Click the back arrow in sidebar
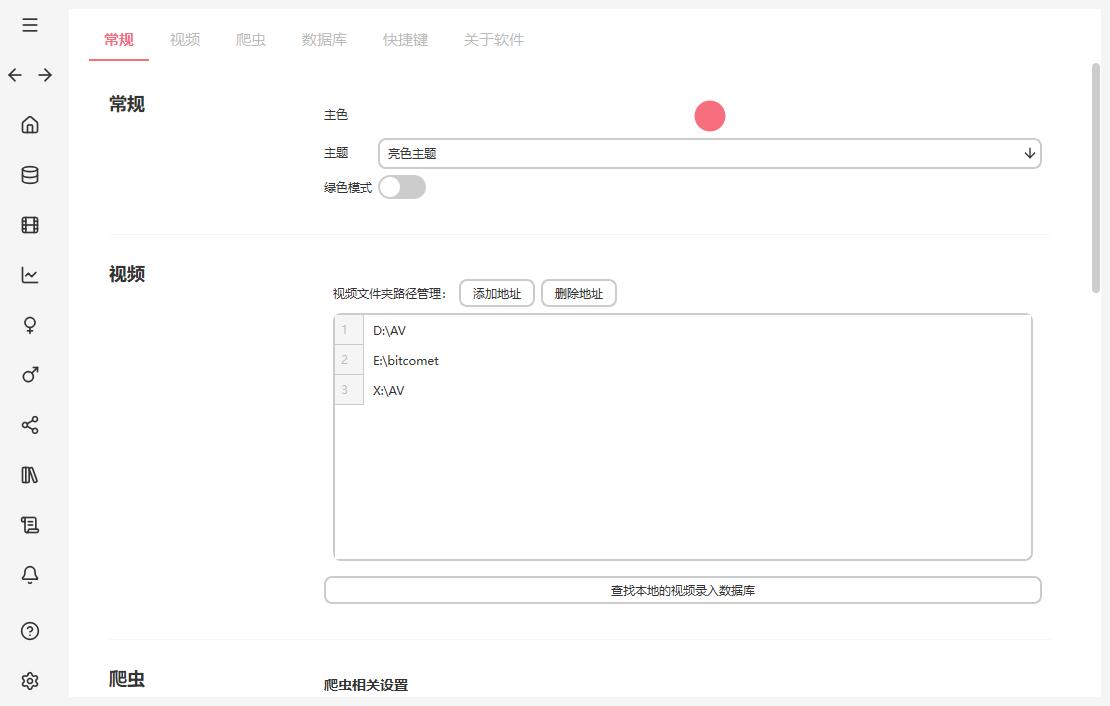Screen dimensions: 1110x706 click(15, 75)
